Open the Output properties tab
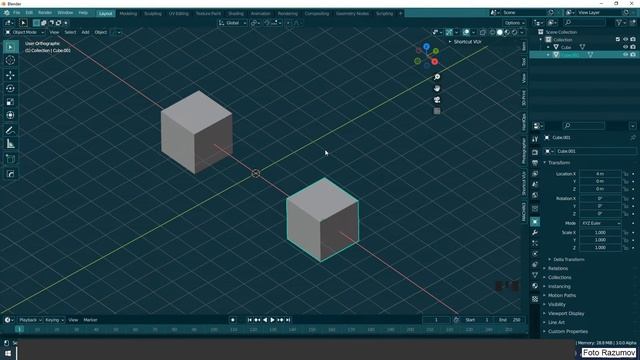Screen dimensions: 640x360 tap(535, 163)
